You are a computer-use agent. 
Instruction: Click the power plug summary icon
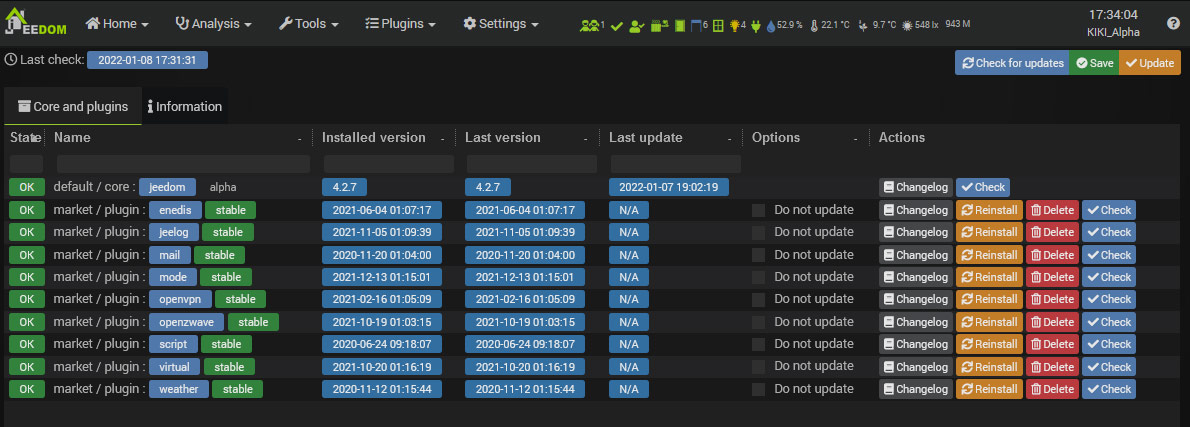(755, 25)
